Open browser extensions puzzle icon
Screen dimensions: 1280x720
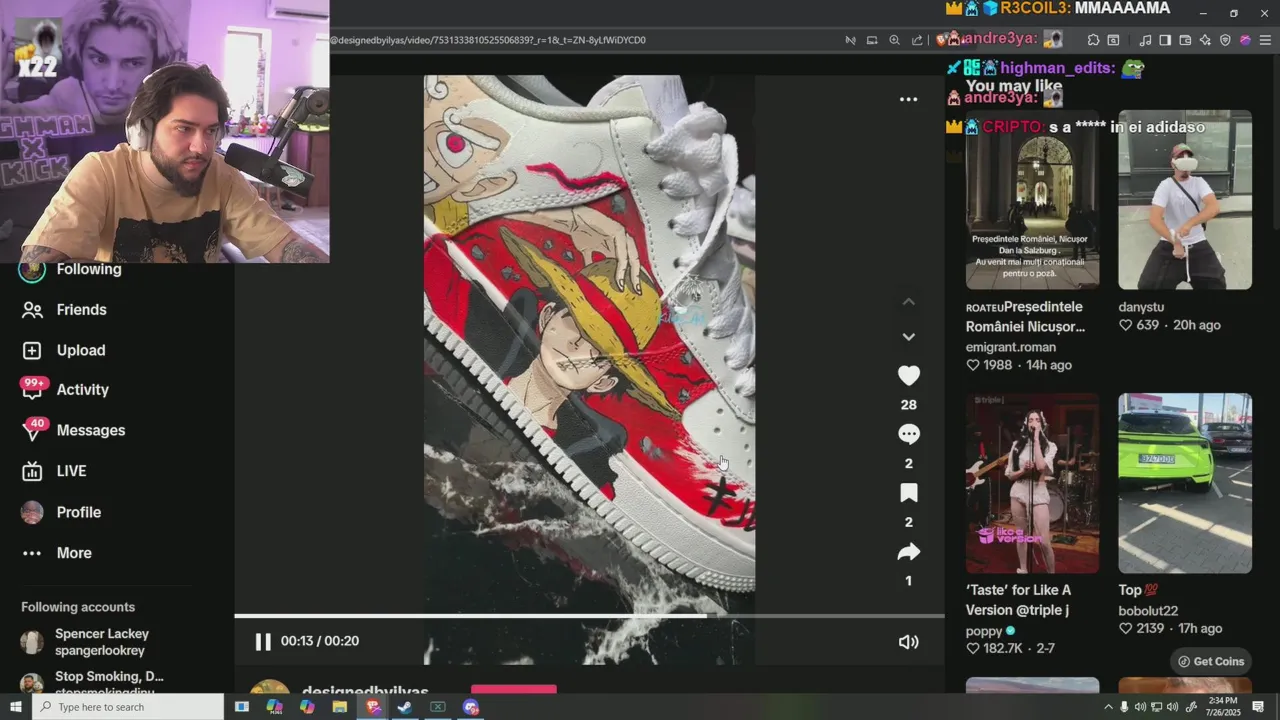(1093, 40)
